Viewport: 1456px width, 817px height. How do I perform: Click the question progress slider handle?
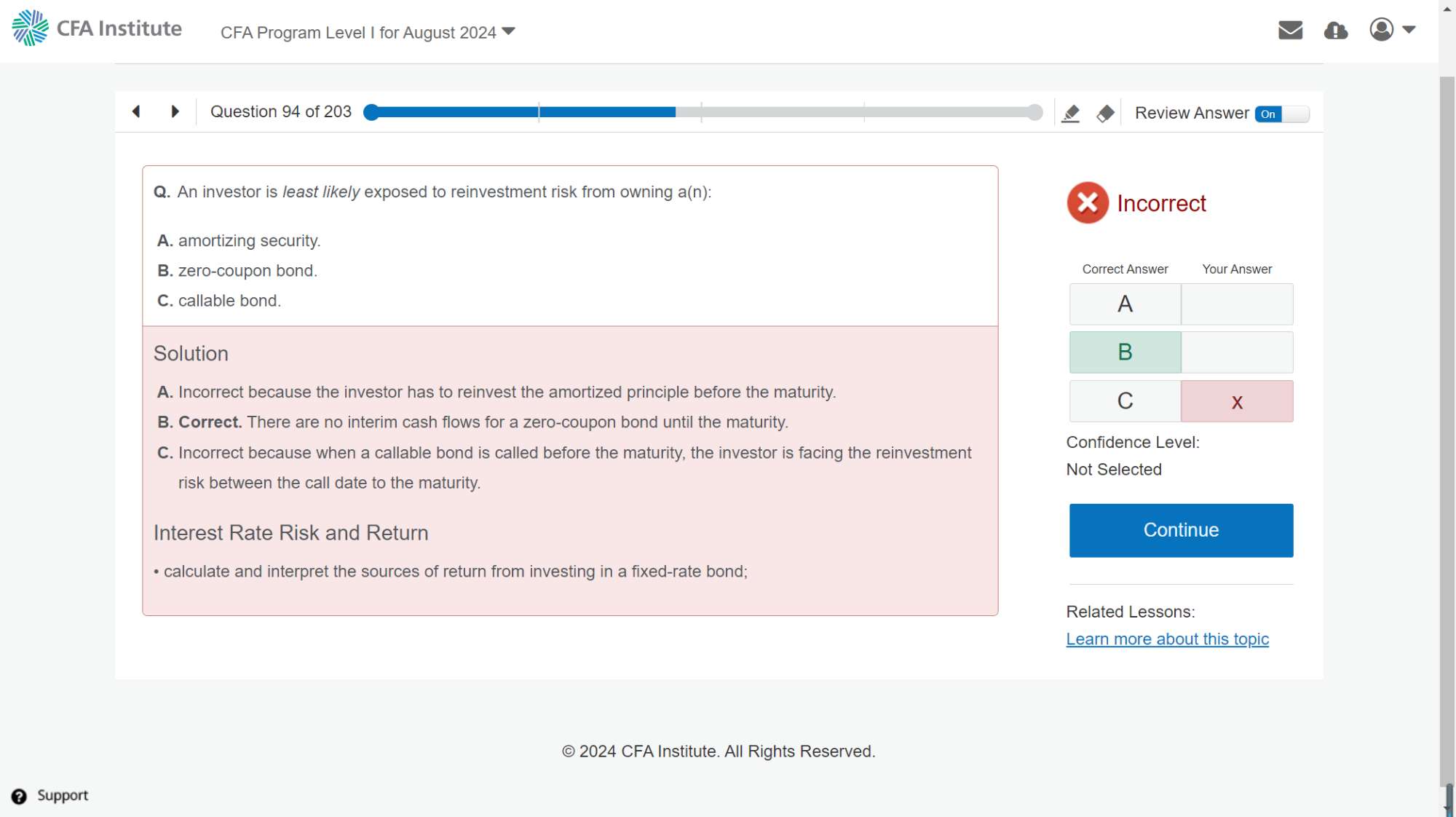(371, 112)
